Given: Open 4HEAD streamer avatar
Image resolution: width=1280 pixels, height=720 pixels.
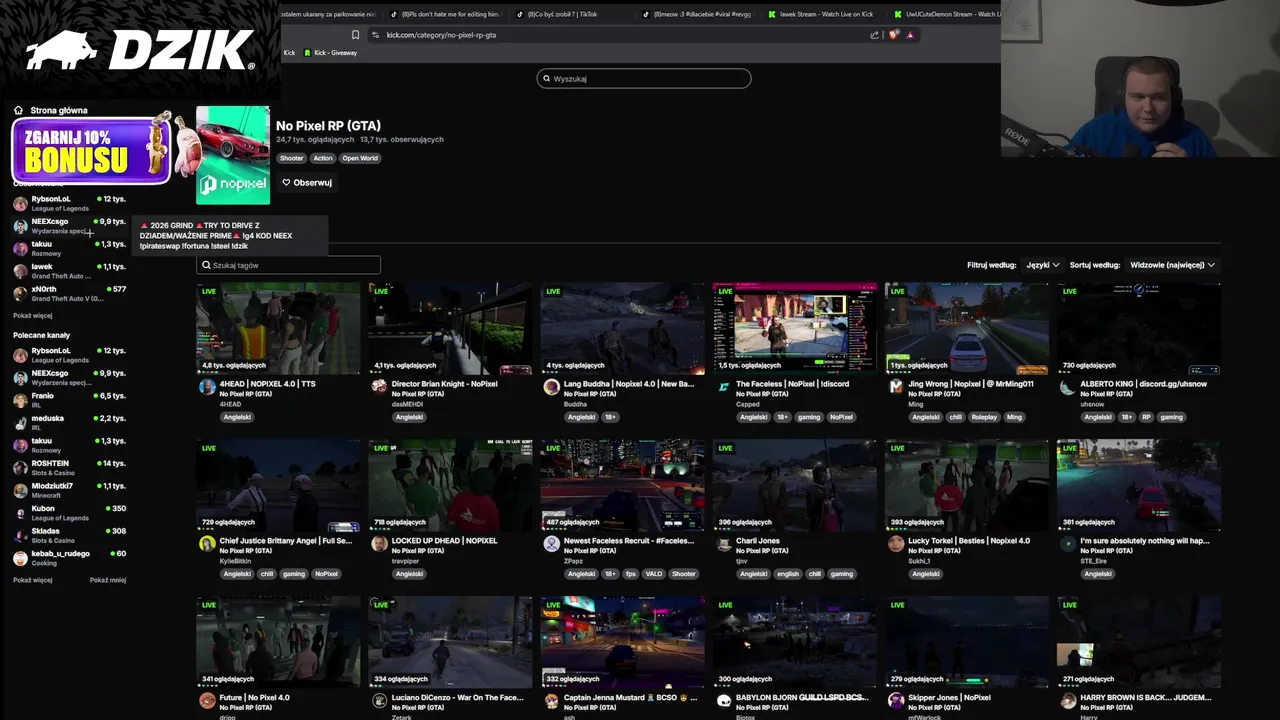Looking at the screenshot, I should (207, 387).
